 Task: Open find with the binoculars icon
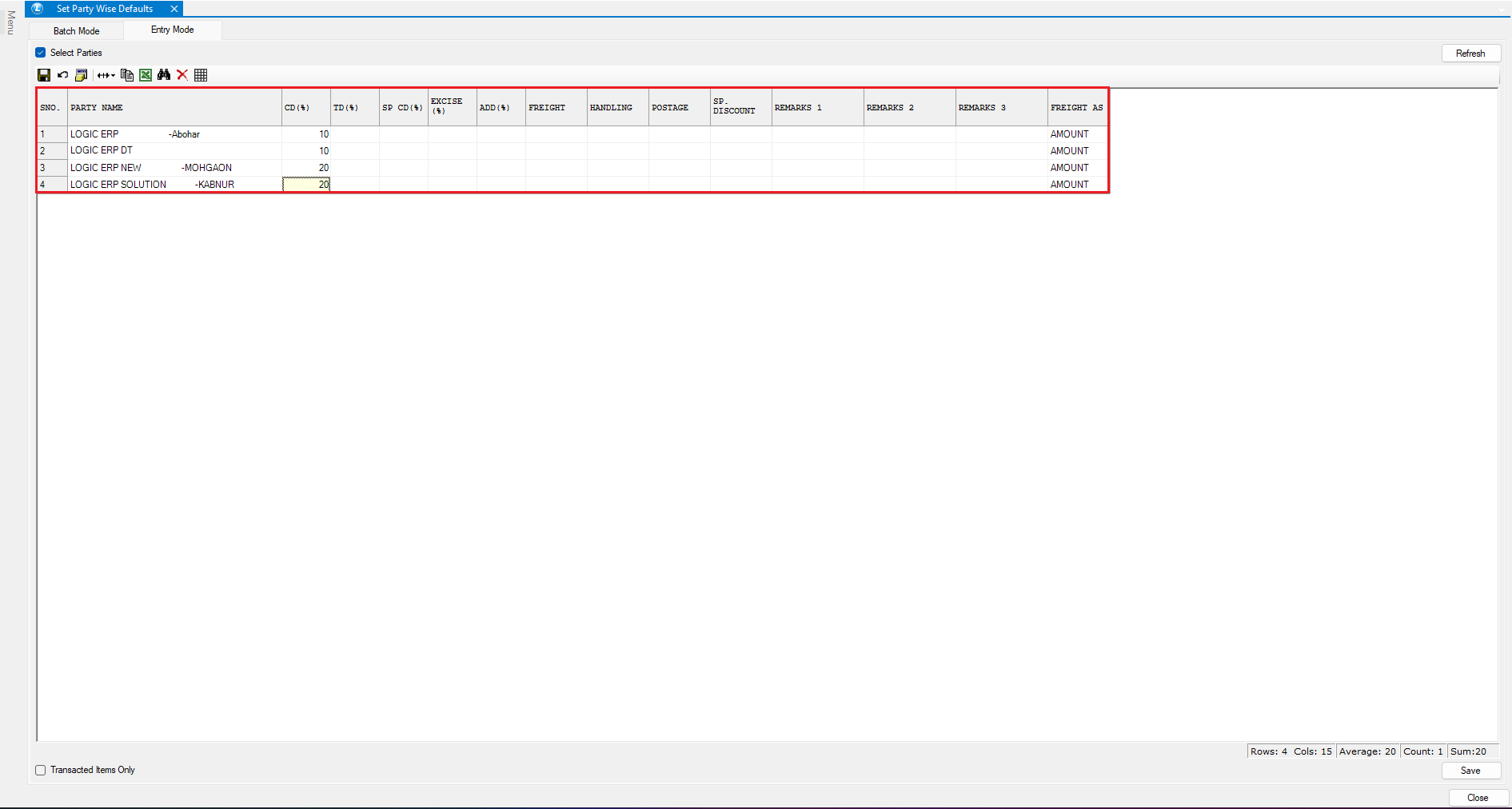pos(164,75)
